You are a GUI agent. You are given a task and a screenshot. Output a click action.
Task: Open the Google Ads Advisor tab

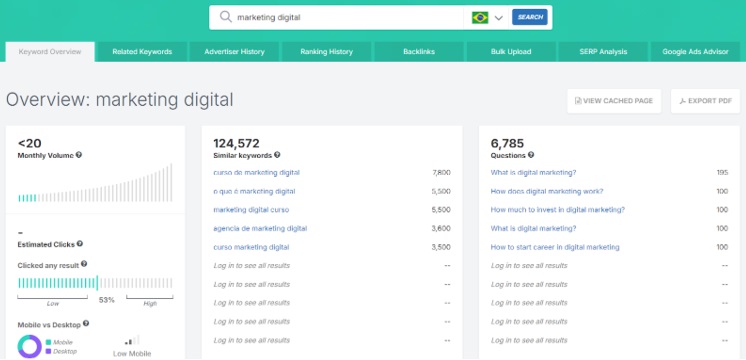695,52
